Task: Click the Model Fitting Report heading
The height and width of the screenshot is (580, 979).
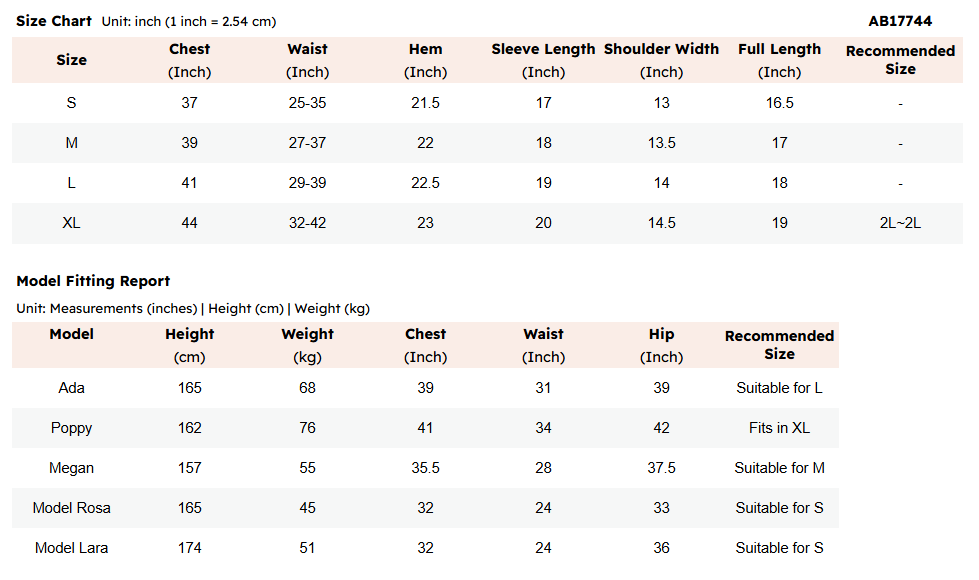Action: click(93, 281)
